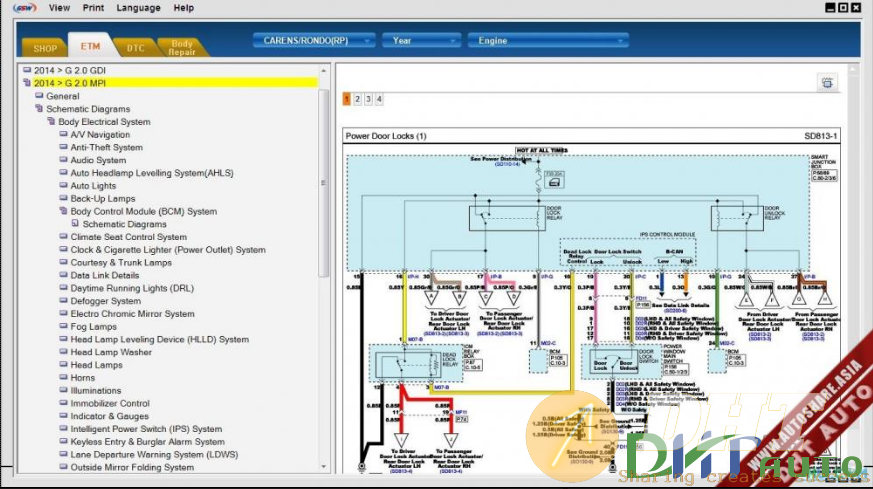
Task: Click the Fog Lamps book icon
Action: pyautogui.click(x=63, y=326)
